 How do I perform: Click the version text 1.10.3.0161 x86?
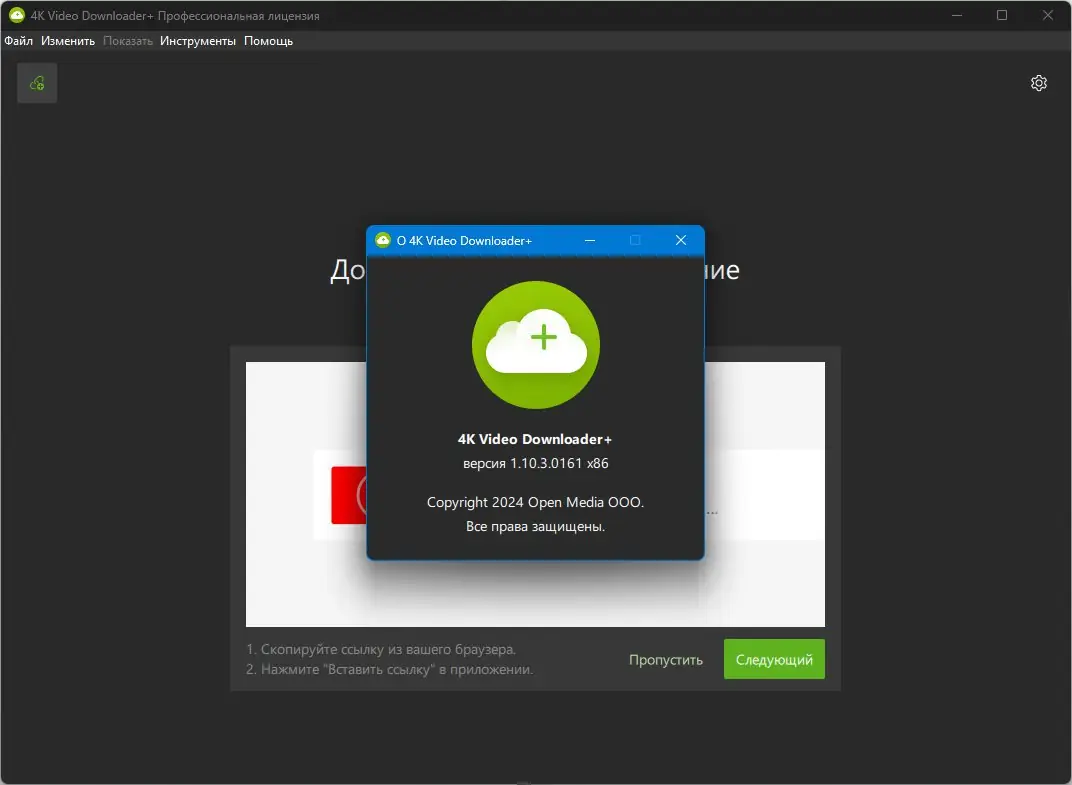535,463
